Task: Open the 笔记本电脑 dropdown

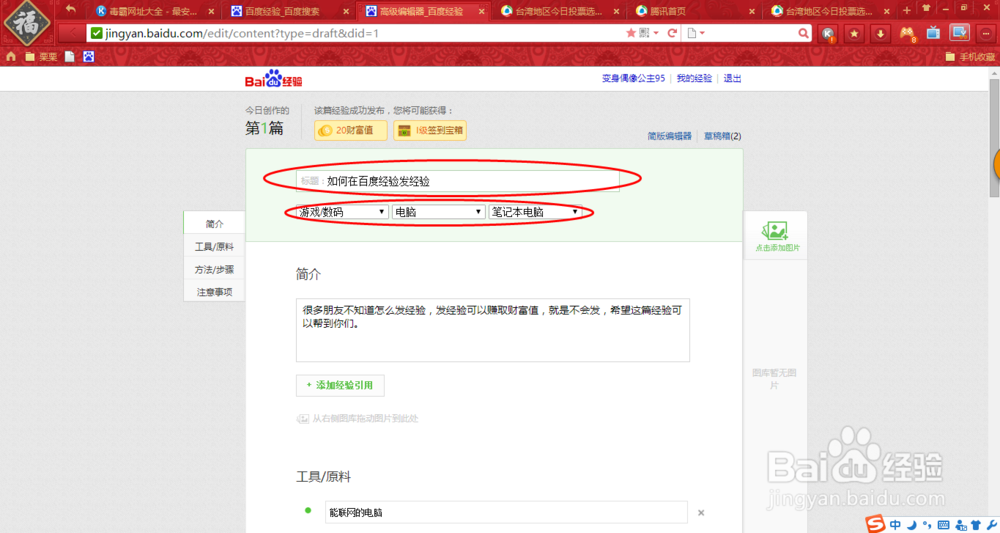Action: click(x=534, y=212)
